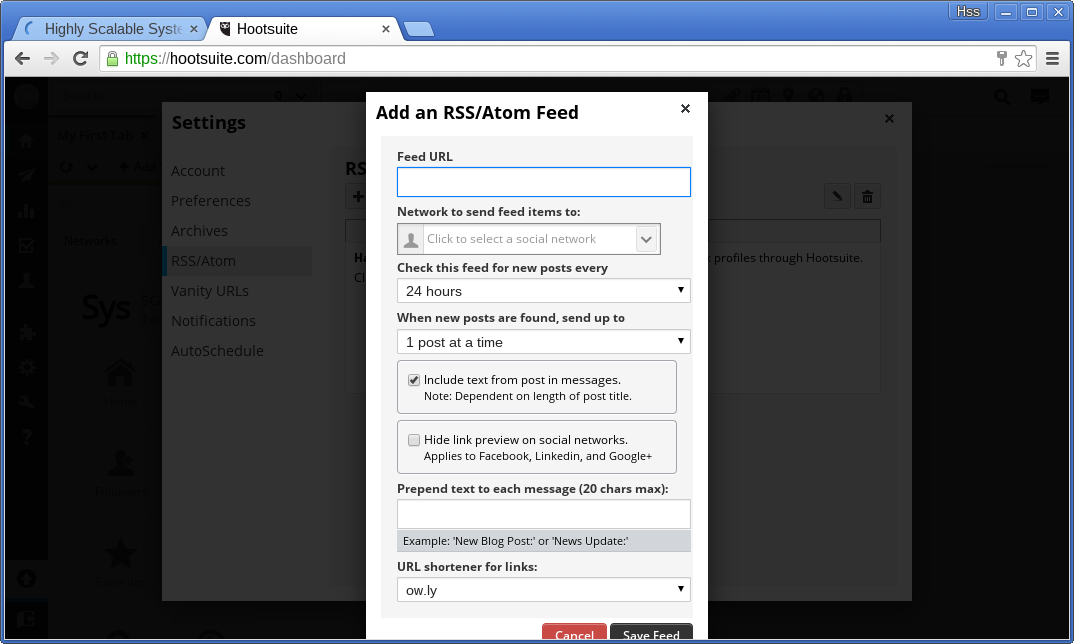Click the lock privacy icon in compose bar

(x=845, y=95)
